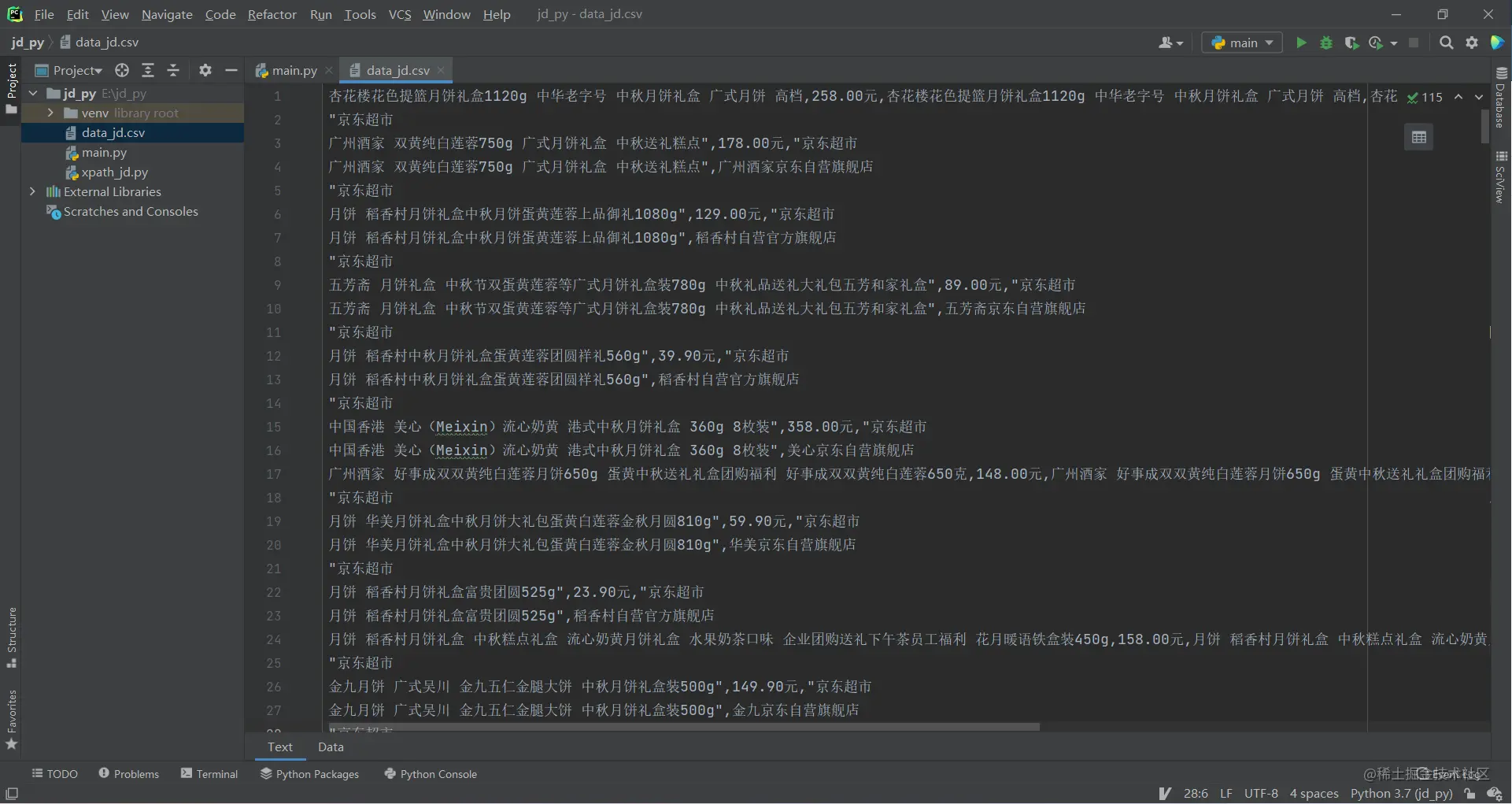Open the TODO tool window
The width and height of the screenshot is (1512, 804).
pyautogui.click(x=54, y=774)
